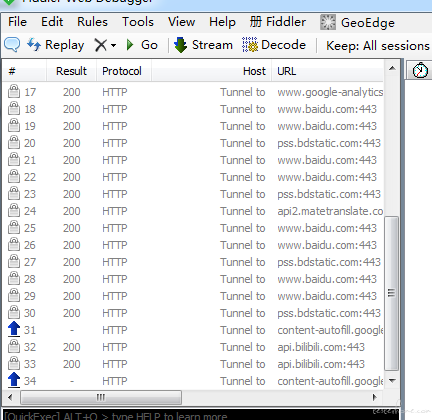The width and height of the screenshot is (432, 420).
Task: Click HTTP protocol cell of session 29
Action: pyautogui.click(x=115, y=296)
